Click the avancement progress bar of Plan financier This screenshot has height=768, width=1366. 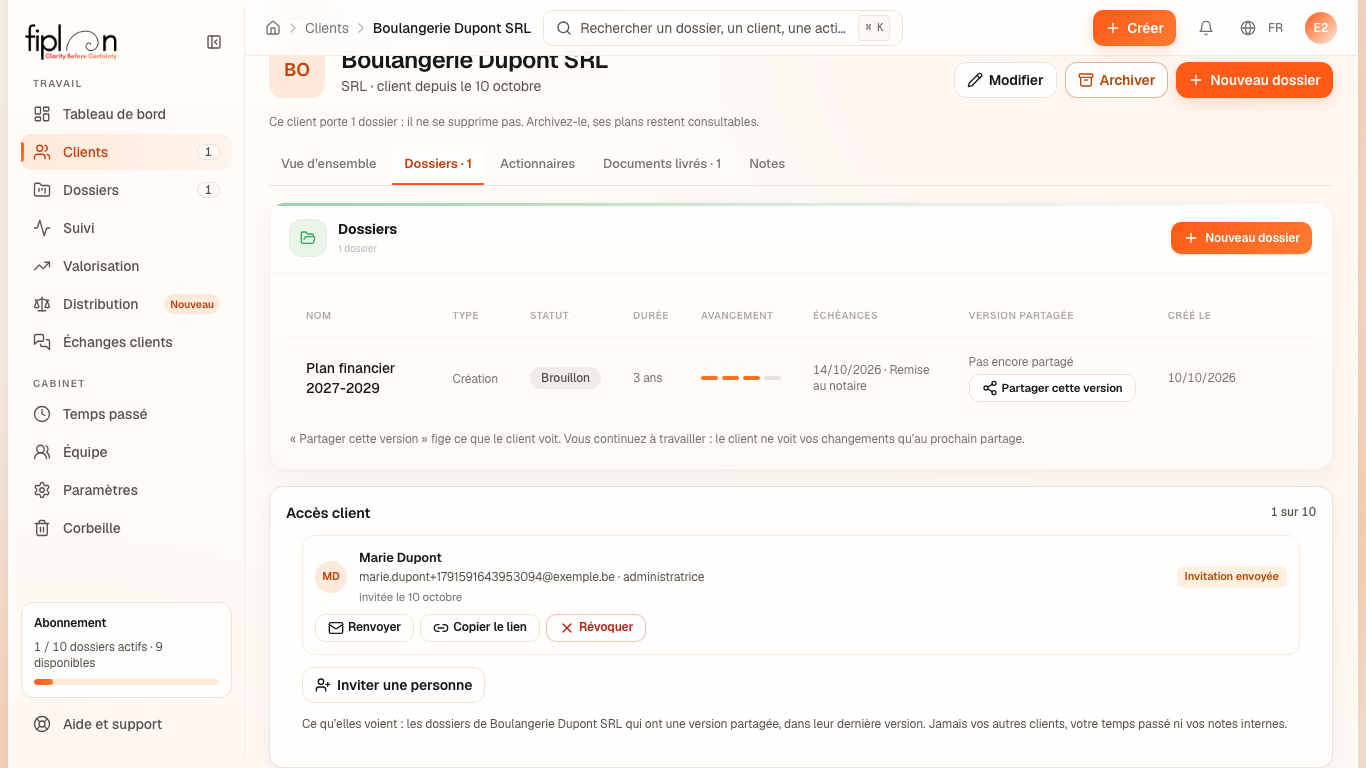(x=741, y=378)
